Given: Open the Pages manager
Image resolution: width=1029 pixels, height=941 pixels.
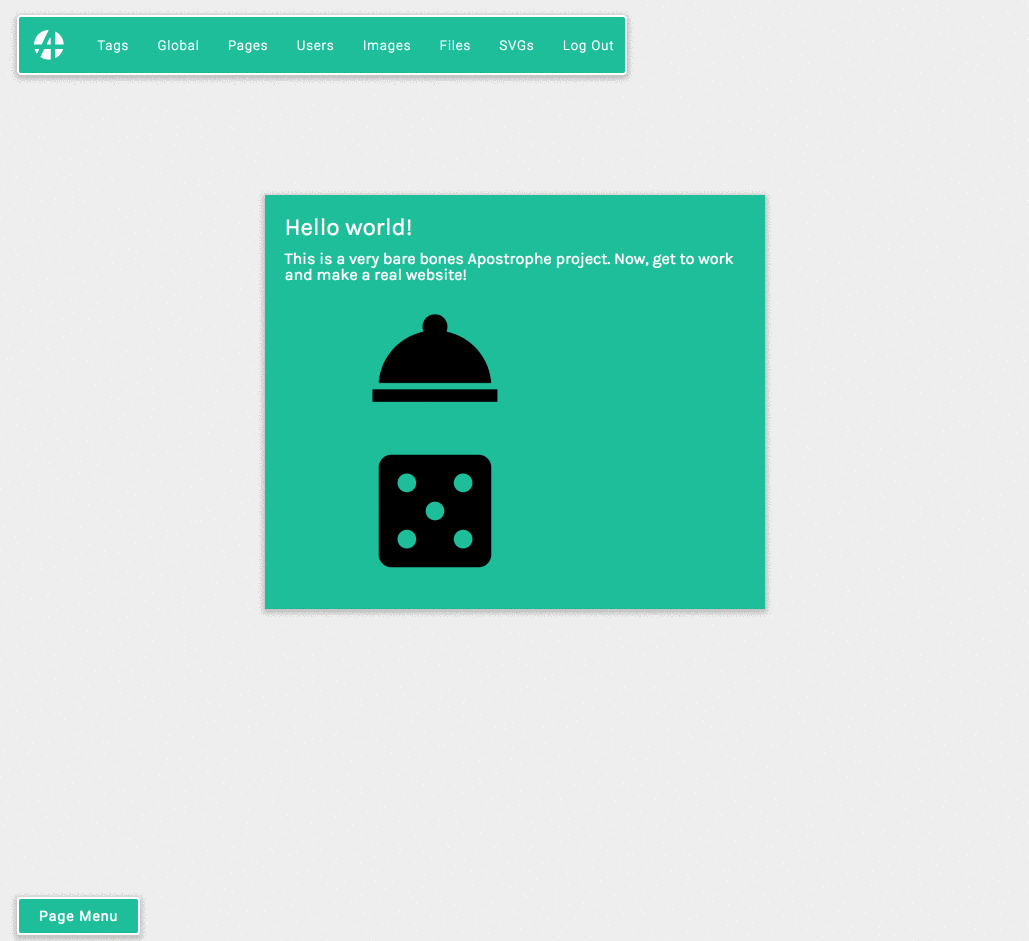Looking at the screenshot, I should pos(247,45).
